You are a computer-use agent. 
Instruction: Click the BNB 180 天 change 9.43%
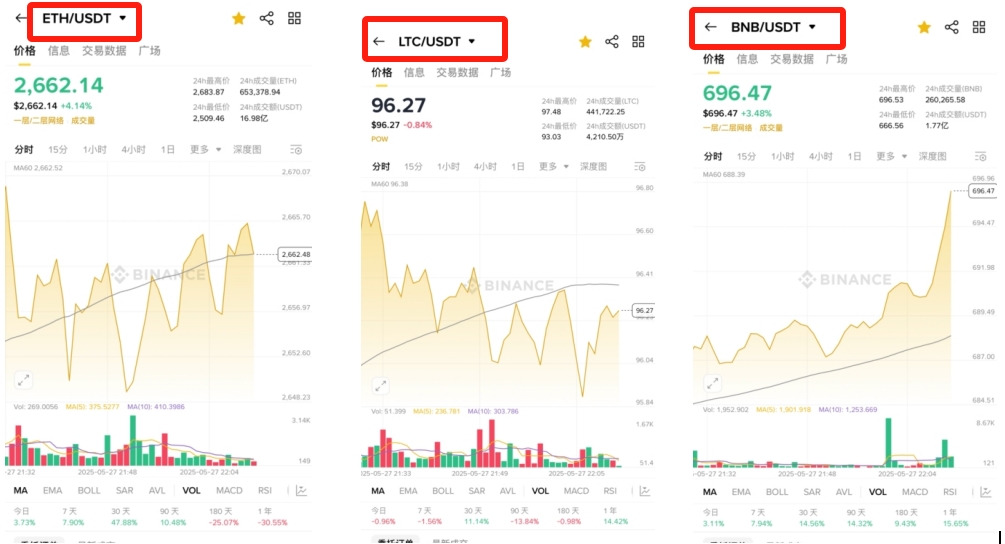[x=904, y=523]
